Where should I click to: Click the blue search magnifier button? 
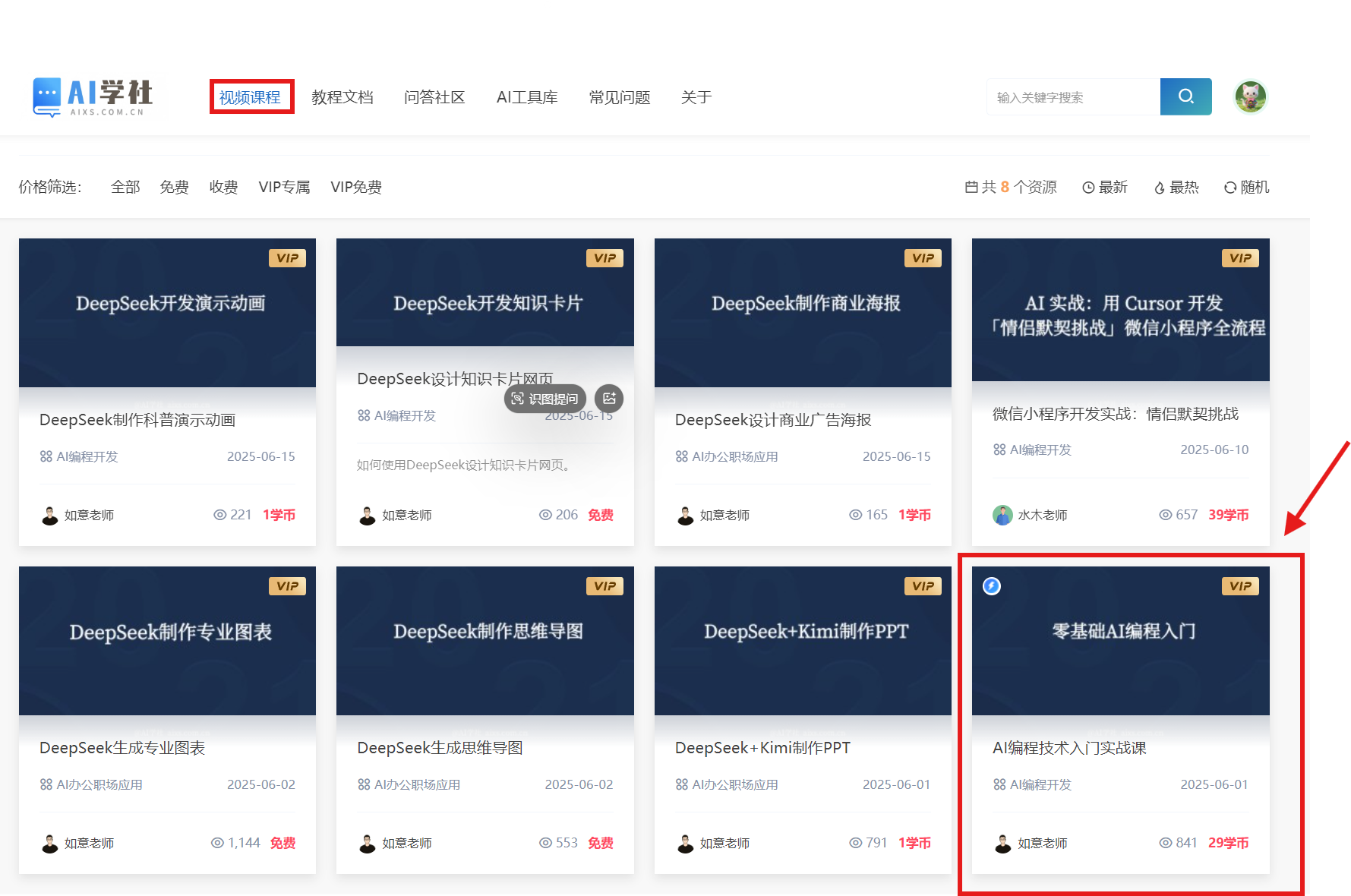coord(1185,96)
